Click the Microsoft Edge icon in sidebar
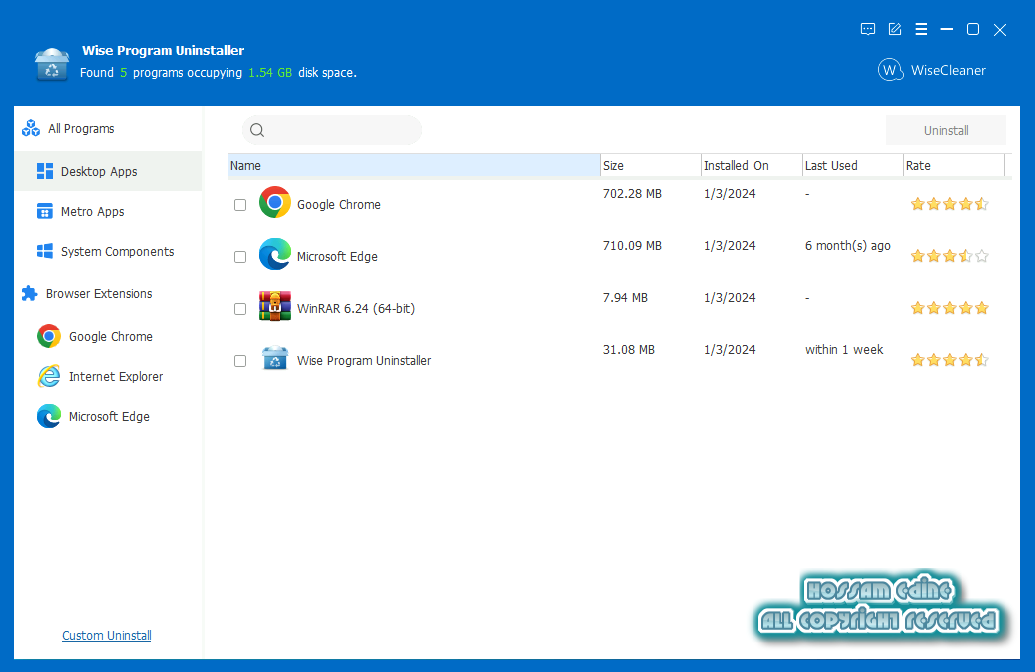Image resolution: width=1035 pixels, height=672 pixels. click(x=49, y=417)
